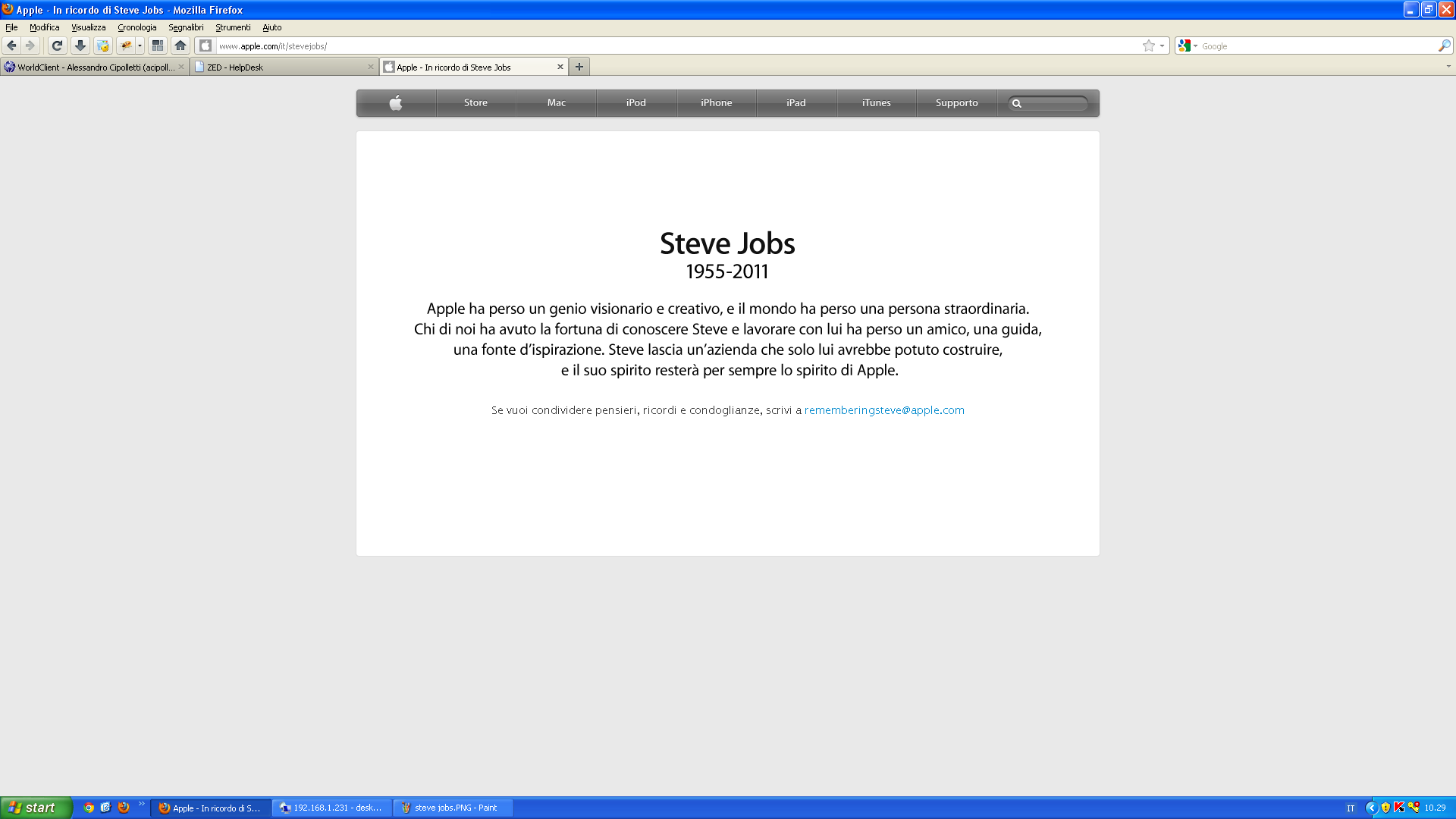Viewport: 1456px width, 819px height.
Task: Open the Segnalibri menu
Action: 186,27
